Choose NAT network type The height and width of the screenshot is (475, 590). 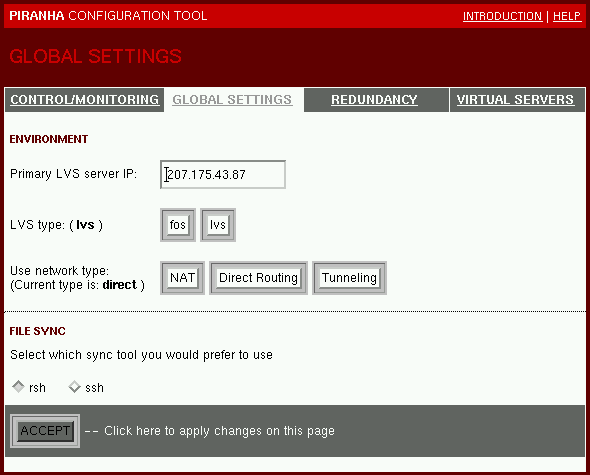pos(182,278)
